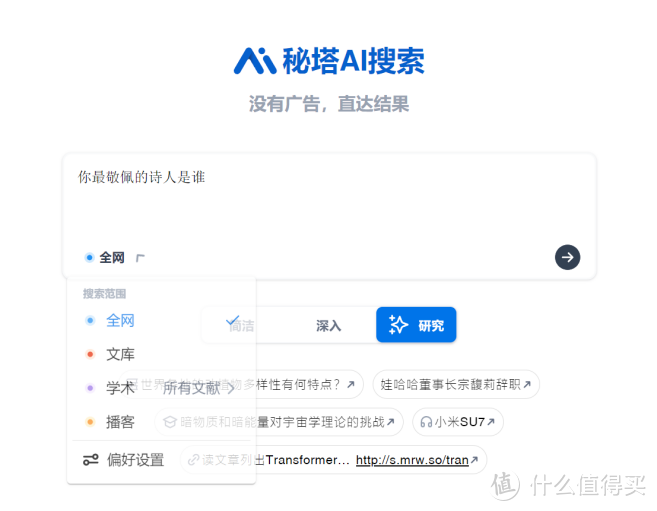Submit the search with the arrow button
This screenshot has width=657, height=511.
coord(567,257)
